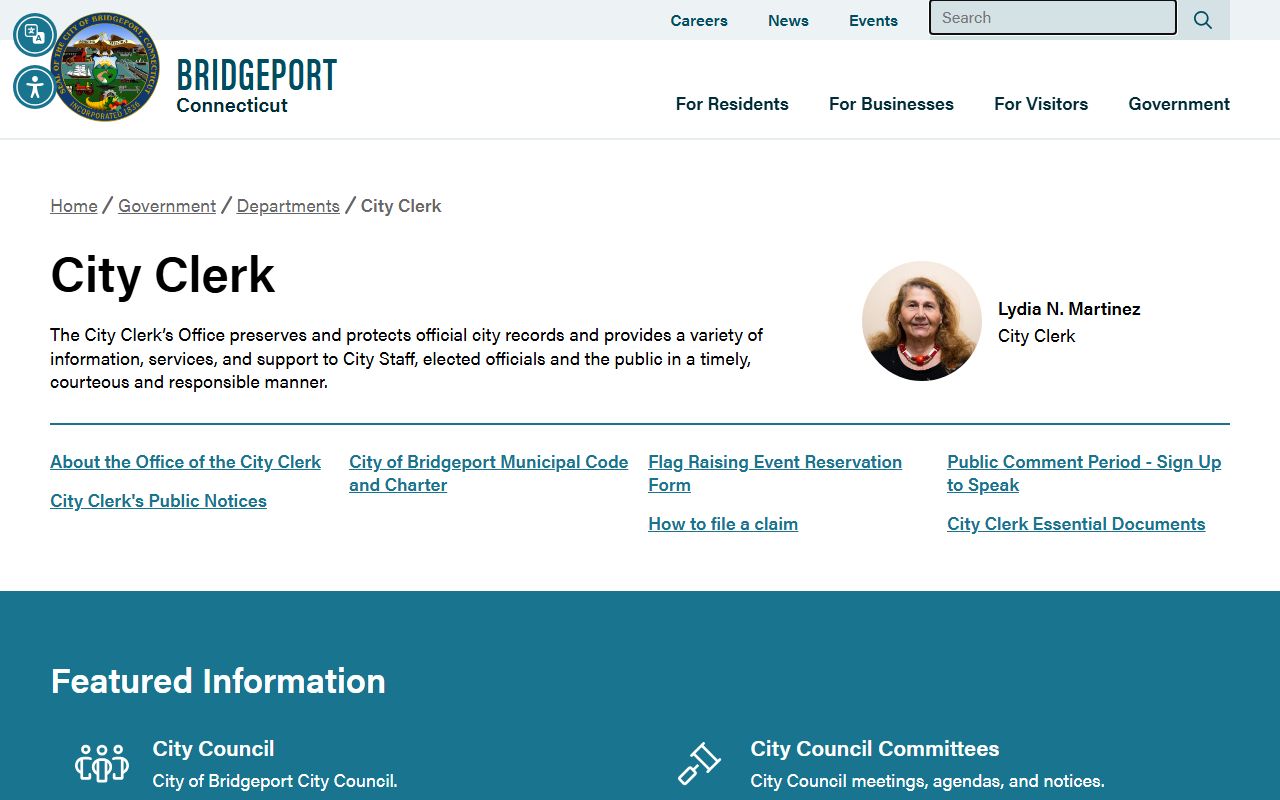
Task: Open City Clerk Essential Documents
Action: pos(1076,524)
